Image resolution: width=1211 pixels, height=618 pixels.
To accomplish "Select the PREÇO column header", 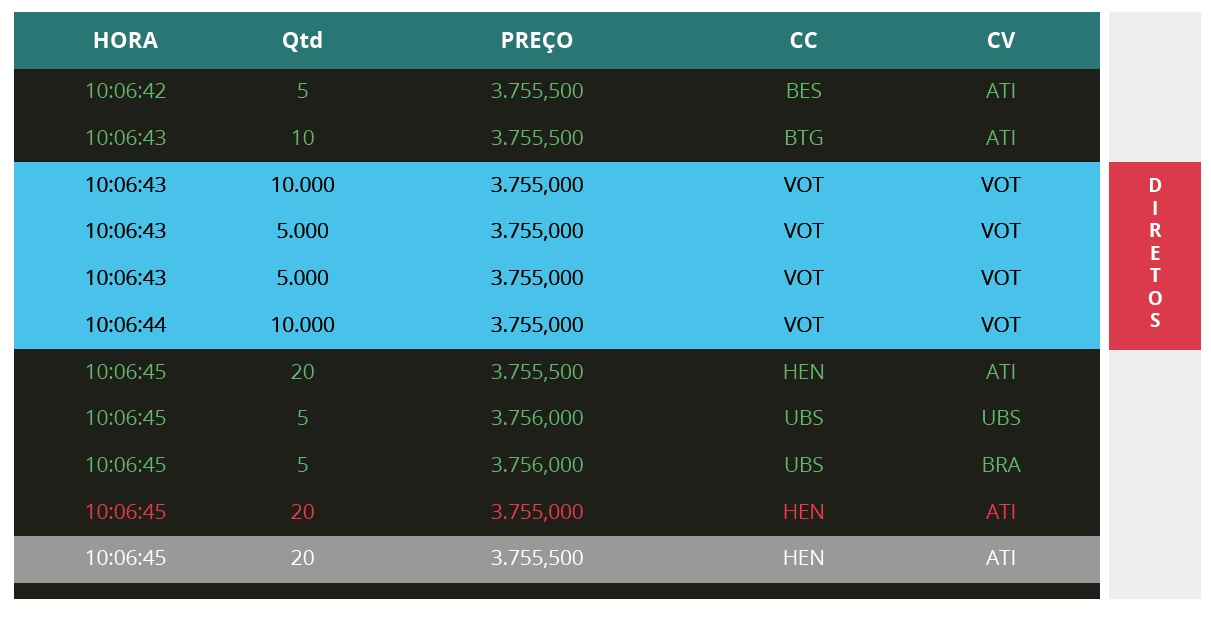I will pos(537,41).
